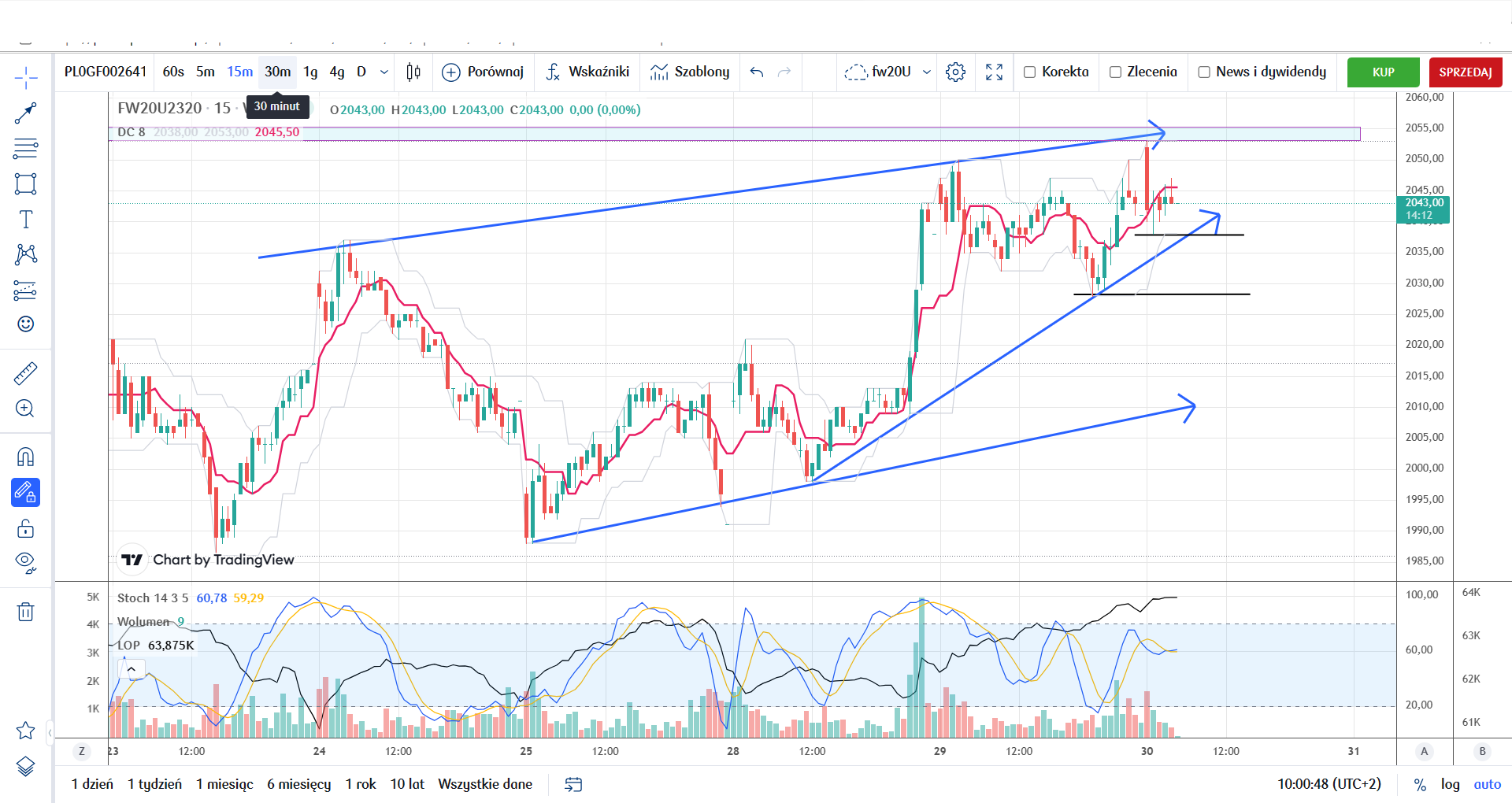
Task: Click the trash remove drawings icon
Action: point(25,612)
